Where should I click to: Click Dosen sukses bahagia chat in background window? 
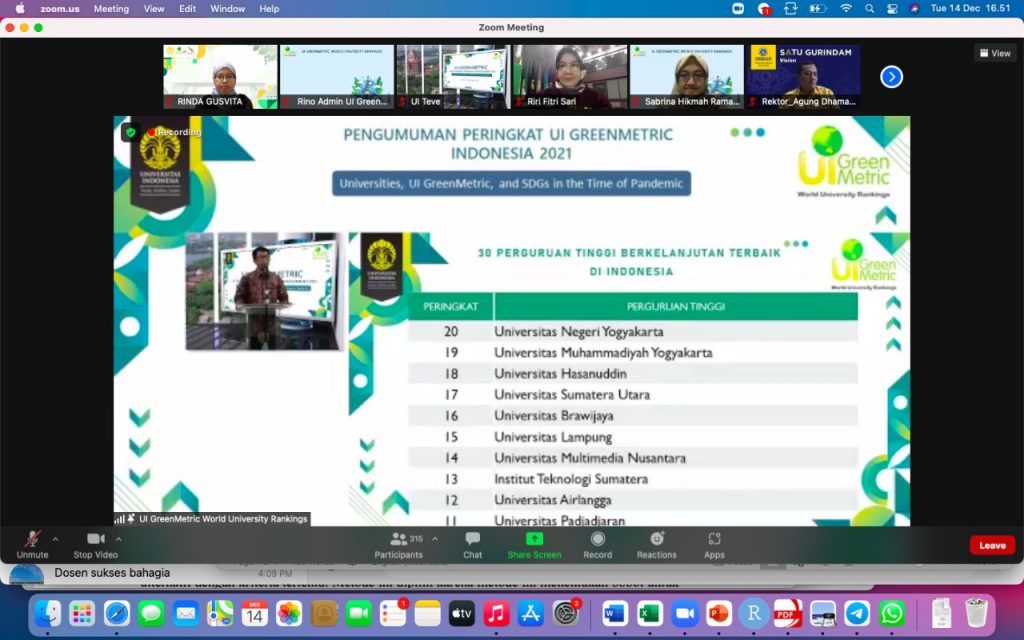tap(112, 573)
